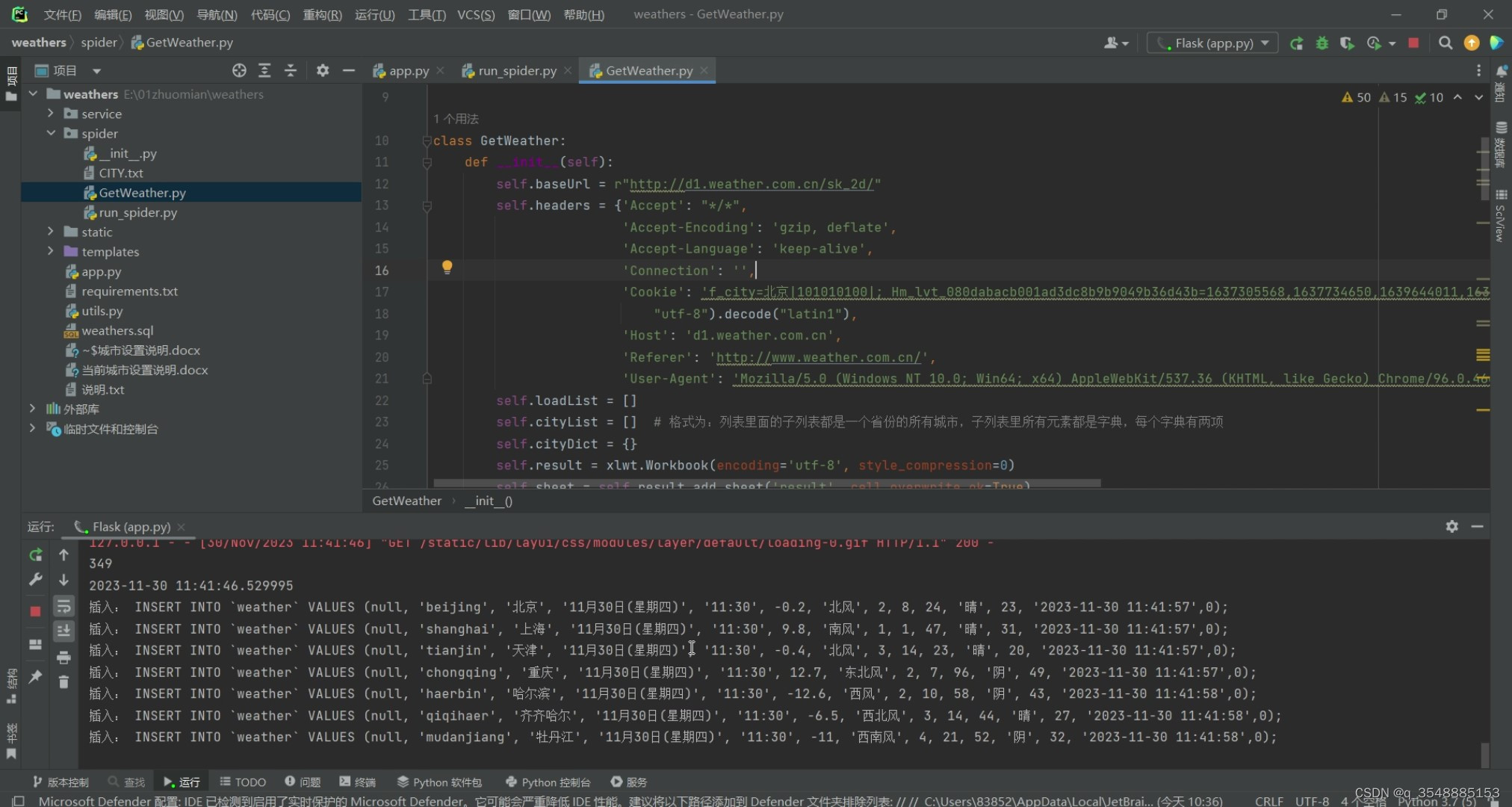Rerun app from run panel green icon

point(35,554)
